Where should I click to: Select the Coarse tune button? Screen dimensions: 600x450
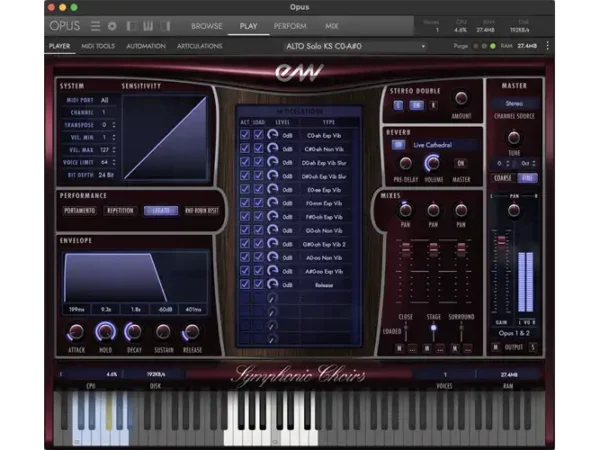pos(502,178)
